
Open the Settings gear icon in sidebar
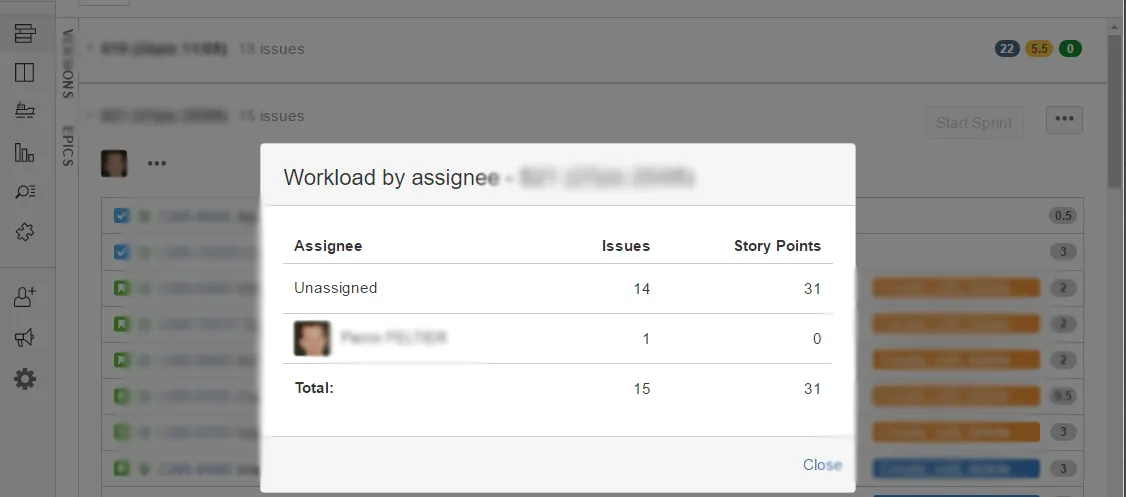pyautogui.click(x=25, y=378)
